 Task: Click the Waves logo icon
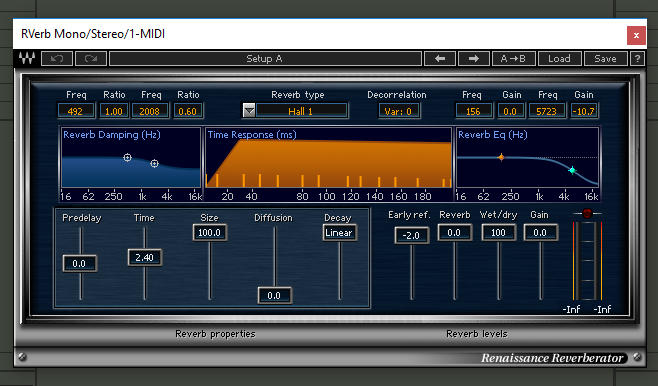click(x=27, y=58)
